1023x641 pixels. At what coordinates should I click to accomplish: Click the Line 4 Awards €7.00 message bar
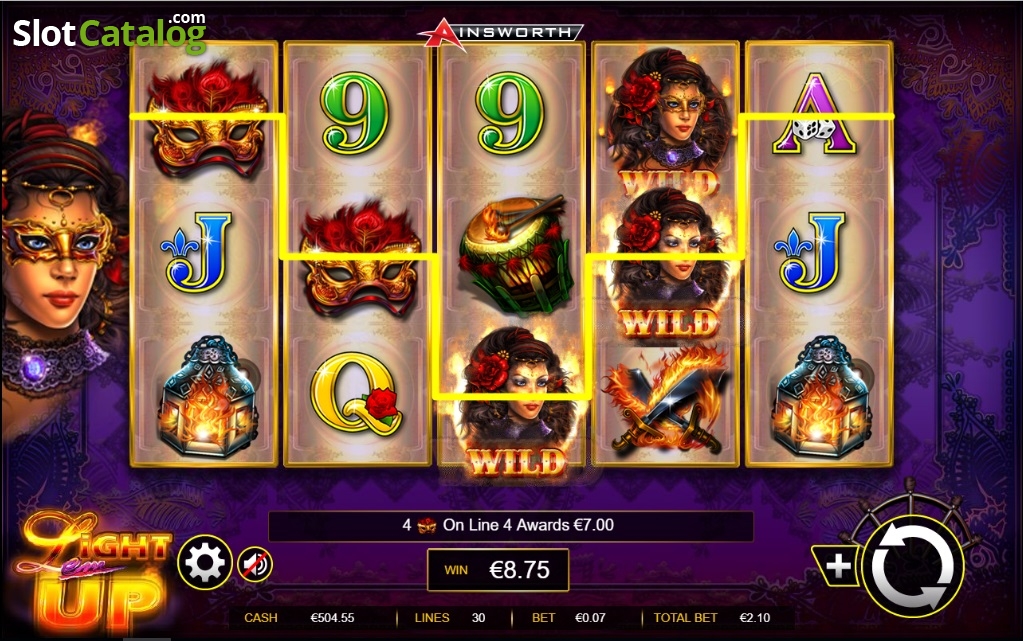pos(511,525)
